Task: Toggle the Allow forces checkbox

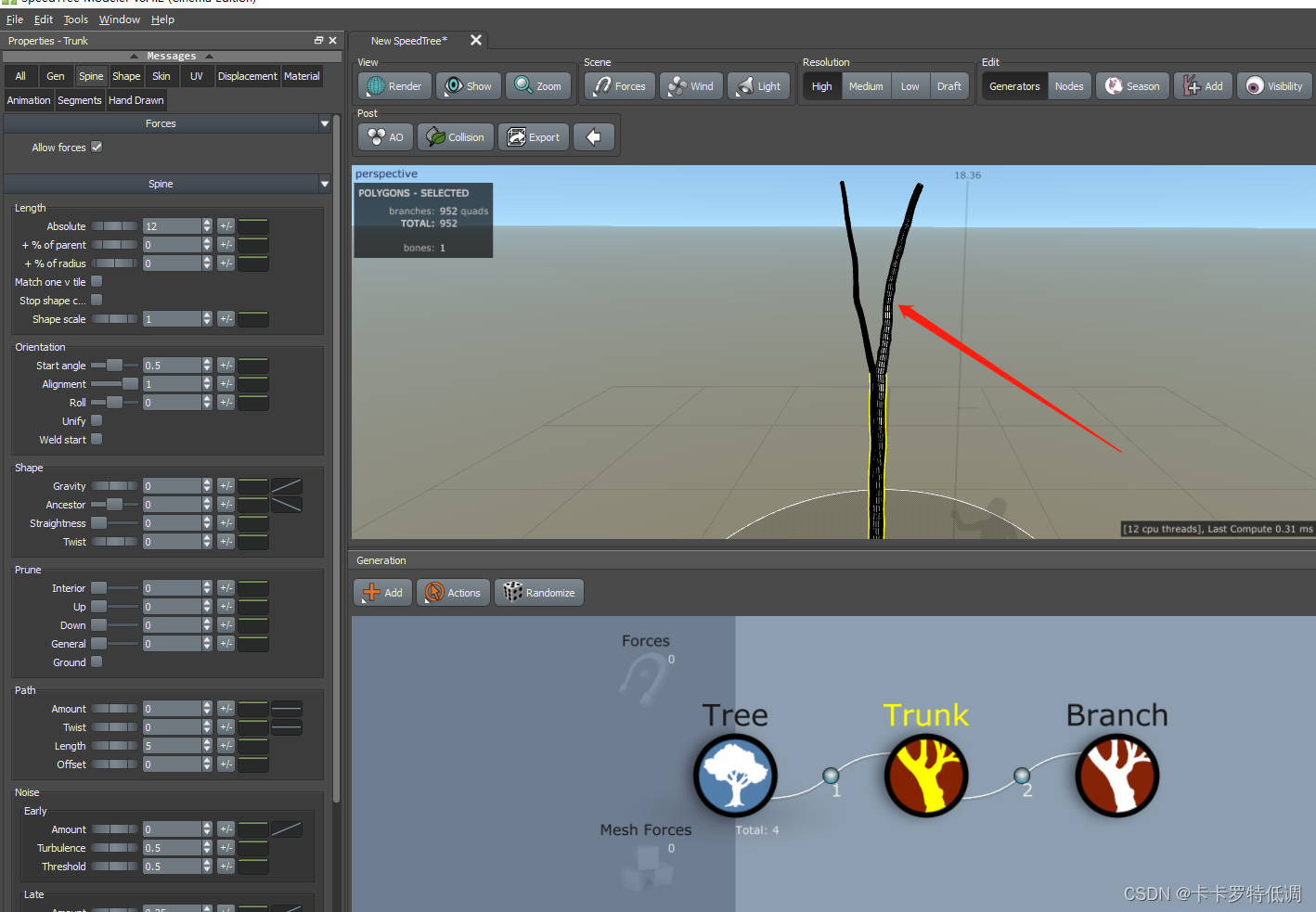Action: pyautogui.click(x=97, y=147)
